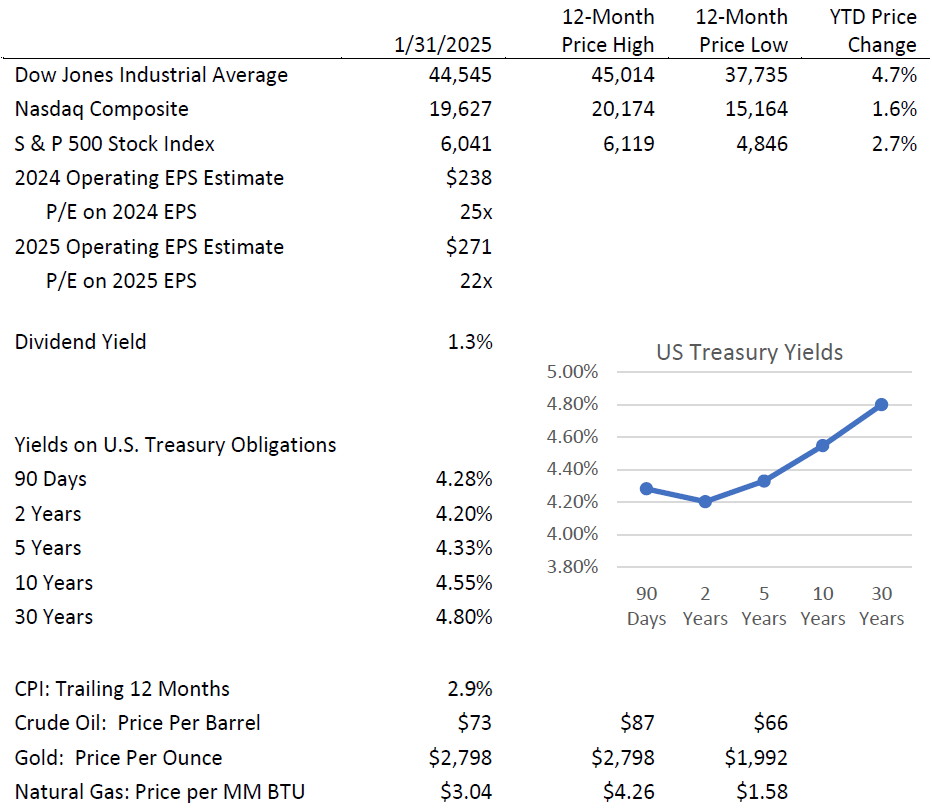Click natural gas price $3.04
This screenshot has width=932, height=809.
point(466,792)
